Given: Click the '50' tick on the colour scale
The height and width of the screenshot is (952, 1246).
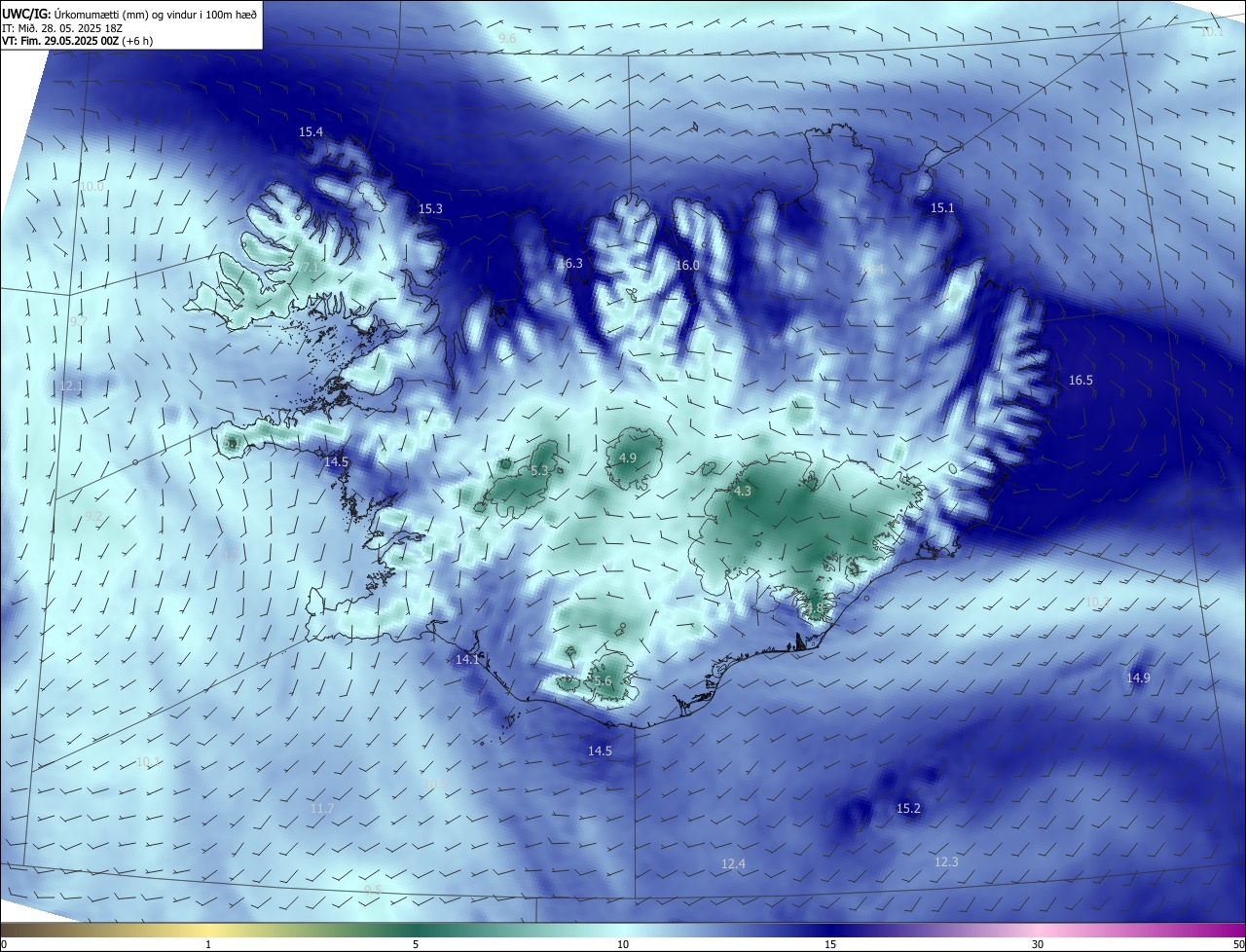Looking at the screenshot, I should coord(1238,944).
